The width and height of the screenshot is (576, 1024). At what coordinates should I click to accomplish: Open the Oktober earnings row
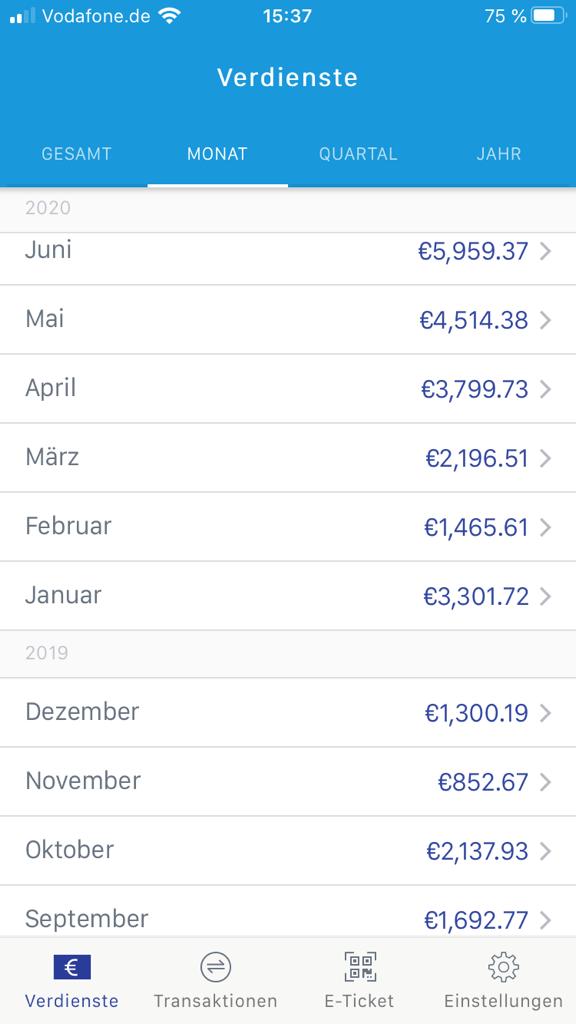[x=288, y=850]
